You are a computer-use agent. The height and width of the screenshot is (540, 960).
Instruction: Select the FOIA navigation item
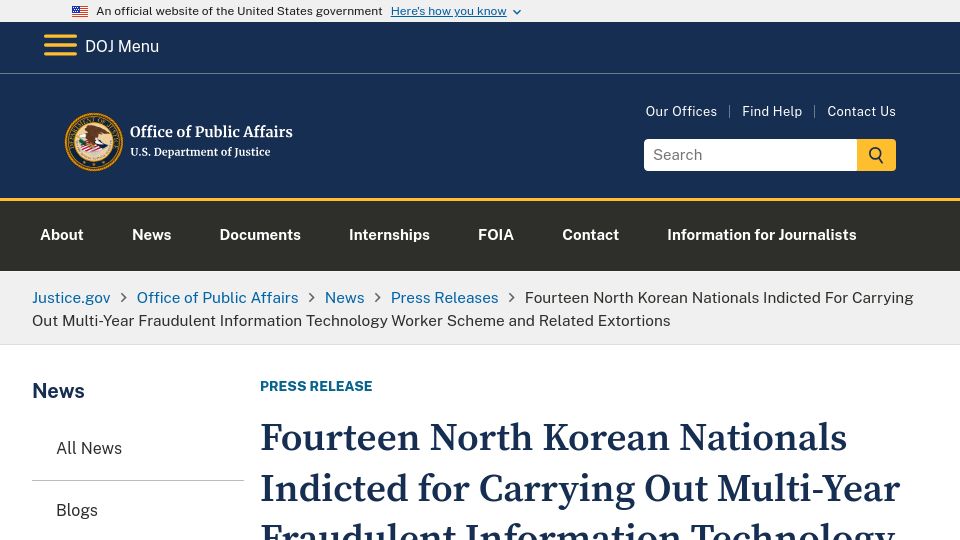[x=495, y=235]
